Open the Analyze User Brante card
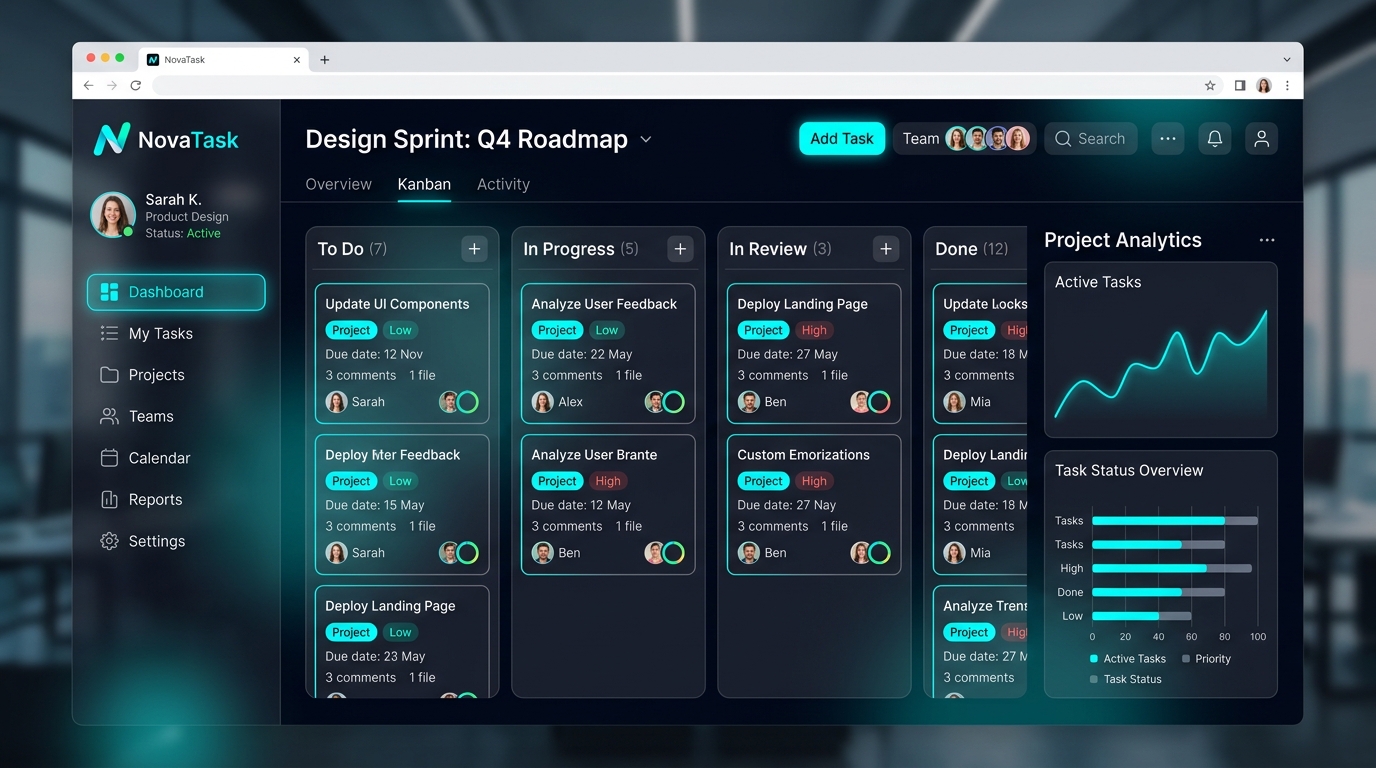 coord(608,504)
